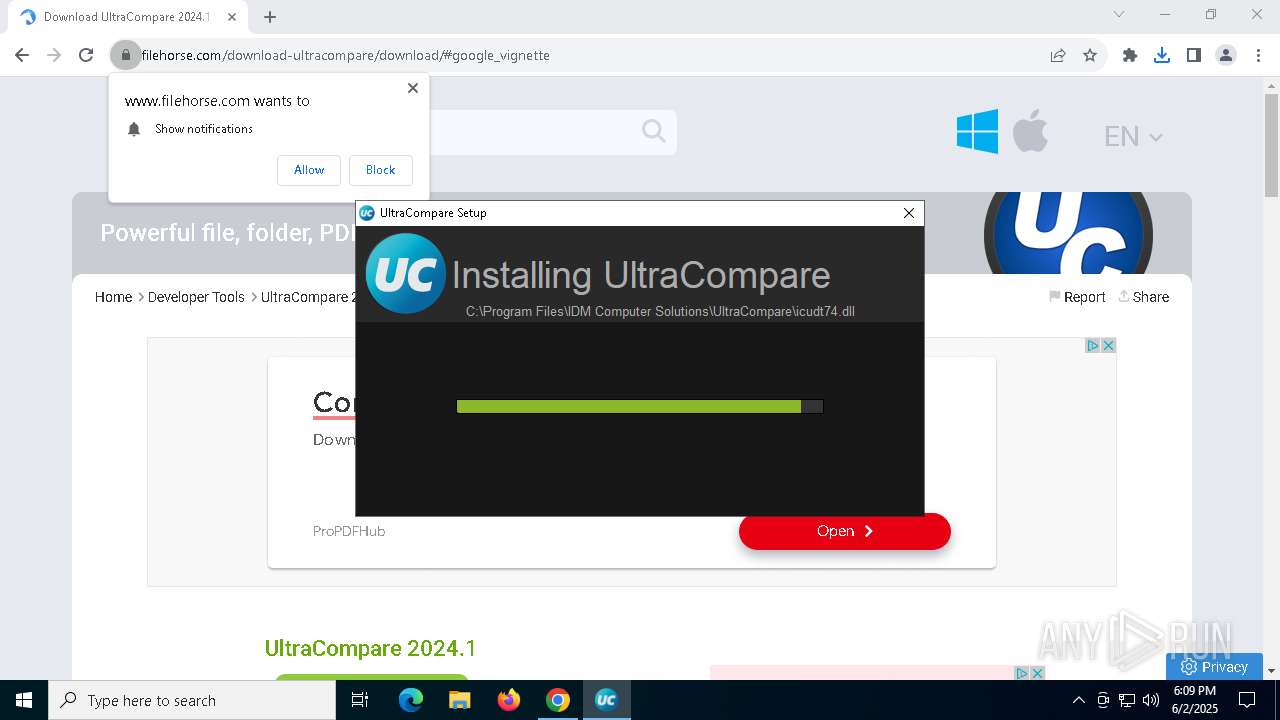Show hidden system tray icons
The image size is (1280, 720).
[x=1078, y=700]
